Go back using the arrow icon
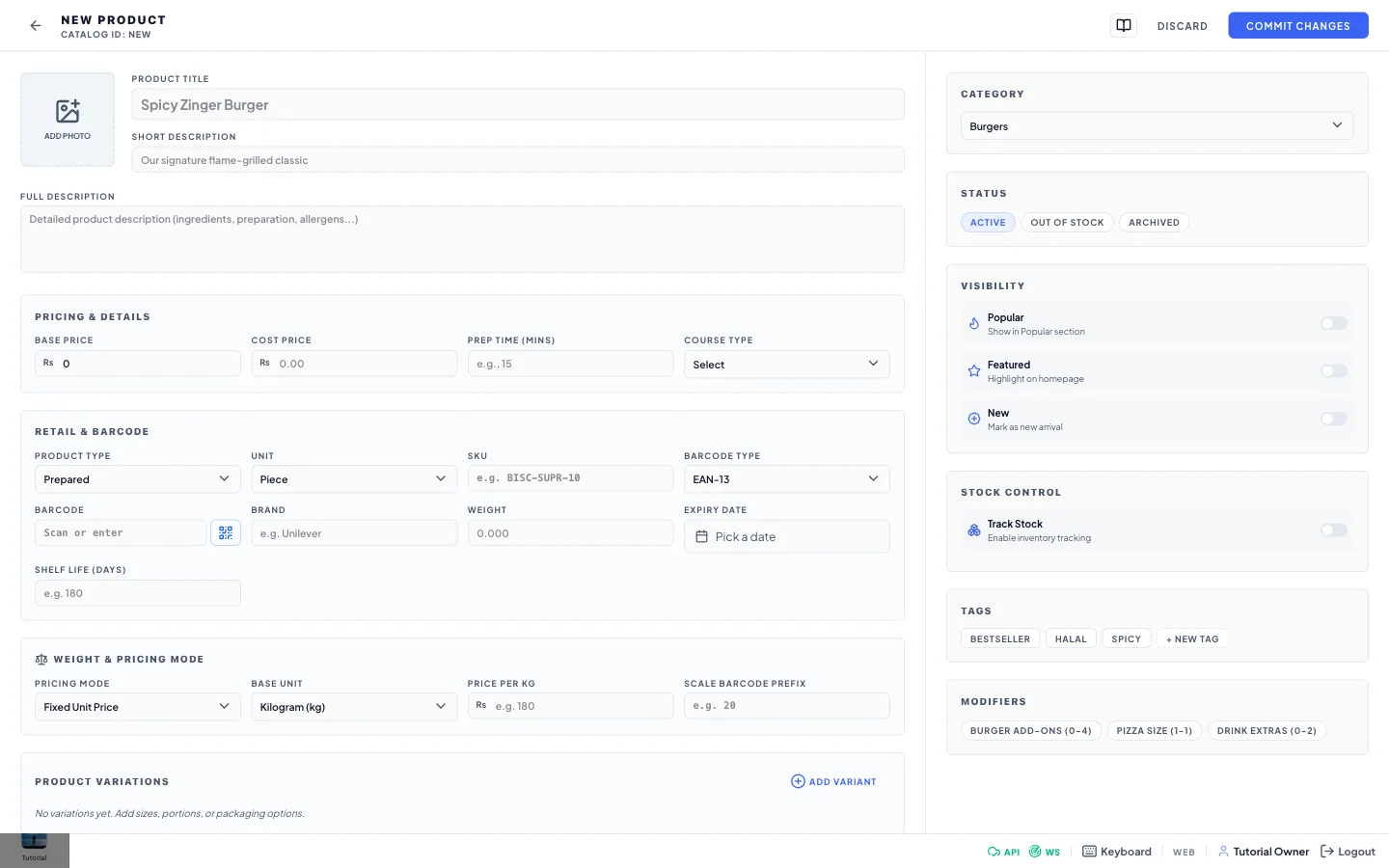1389x868 pixels. [36, 26]
